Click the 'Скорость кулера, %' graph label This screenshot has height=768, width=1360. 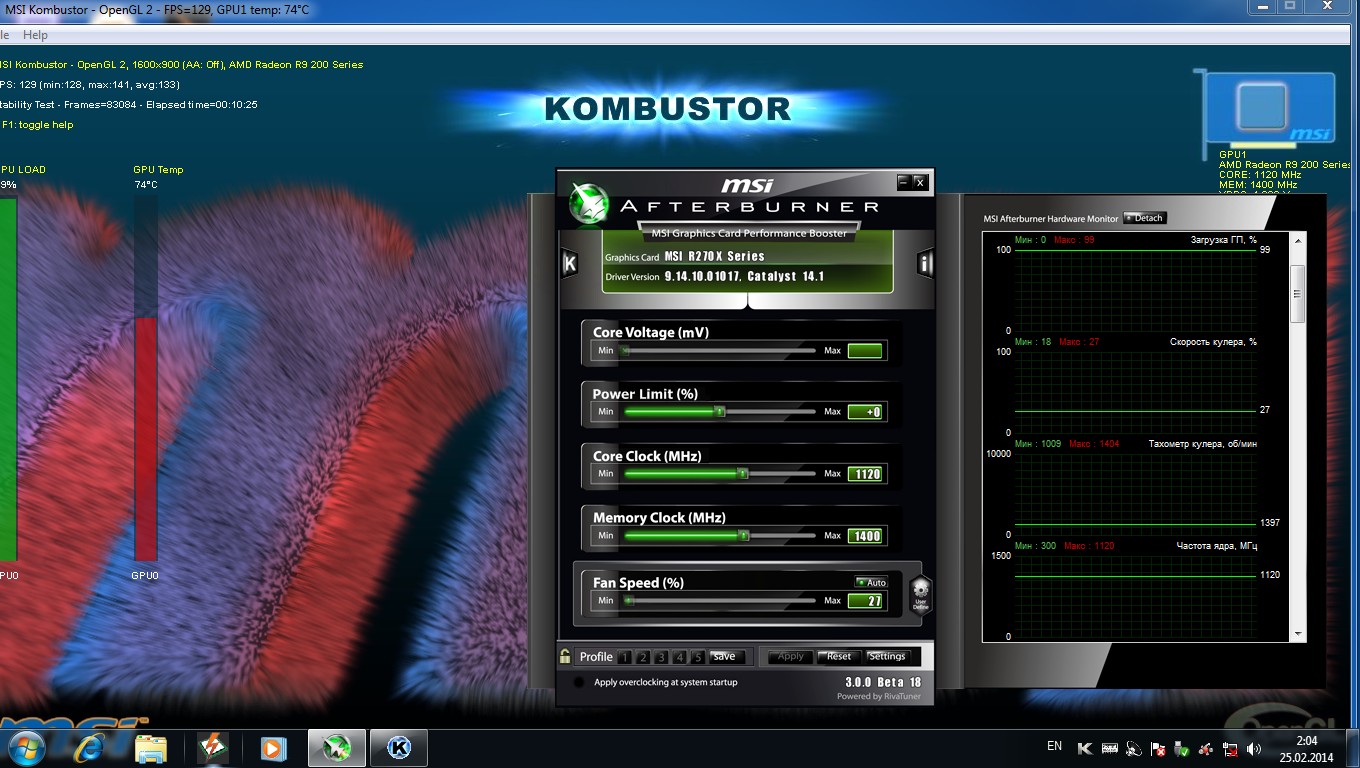[x=1213, y=342]
